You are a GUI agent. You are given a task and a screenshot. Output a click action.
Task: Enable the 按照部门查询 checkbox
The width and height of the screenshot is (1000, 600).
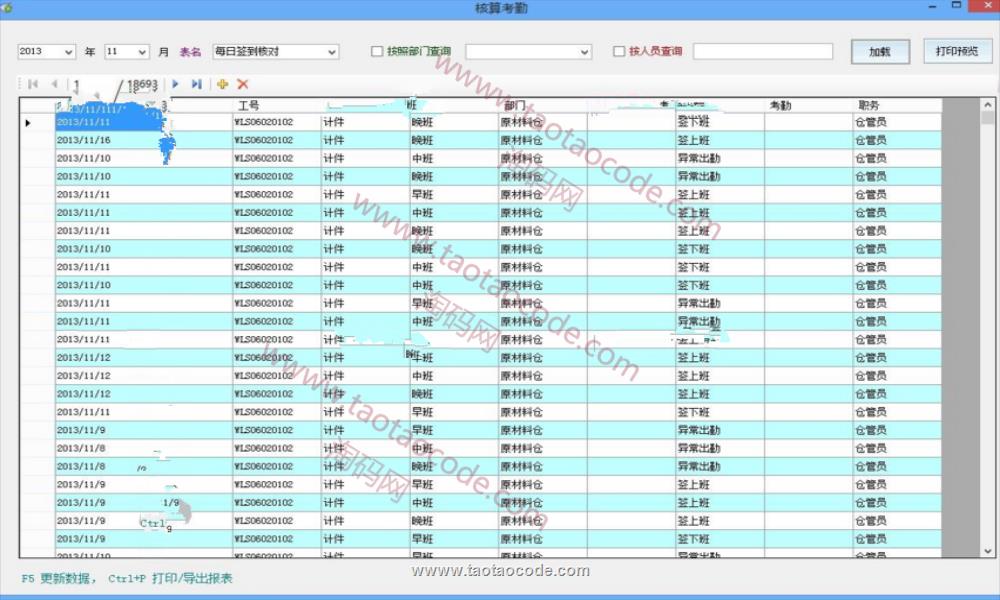(x=377, y=51)
